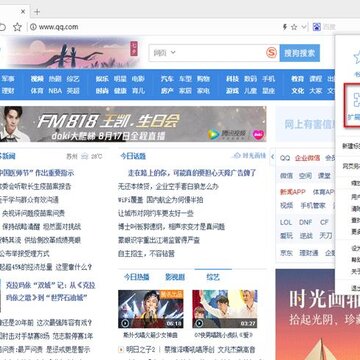
Task: Switch to the 今日热播 tab
Action: tap(137, 277)
